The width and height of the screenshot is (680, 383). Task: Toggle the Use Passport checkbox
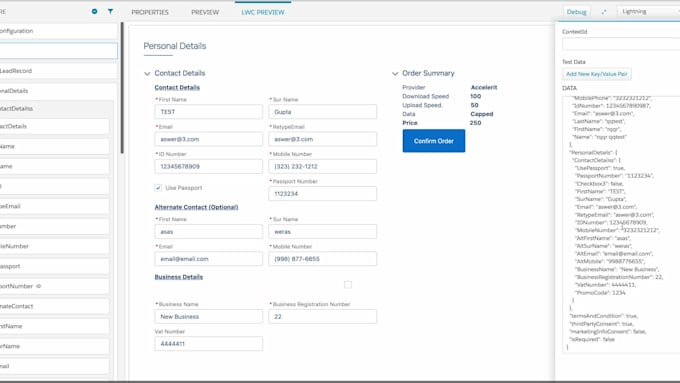pyautogui.click(x=158, y=188)
